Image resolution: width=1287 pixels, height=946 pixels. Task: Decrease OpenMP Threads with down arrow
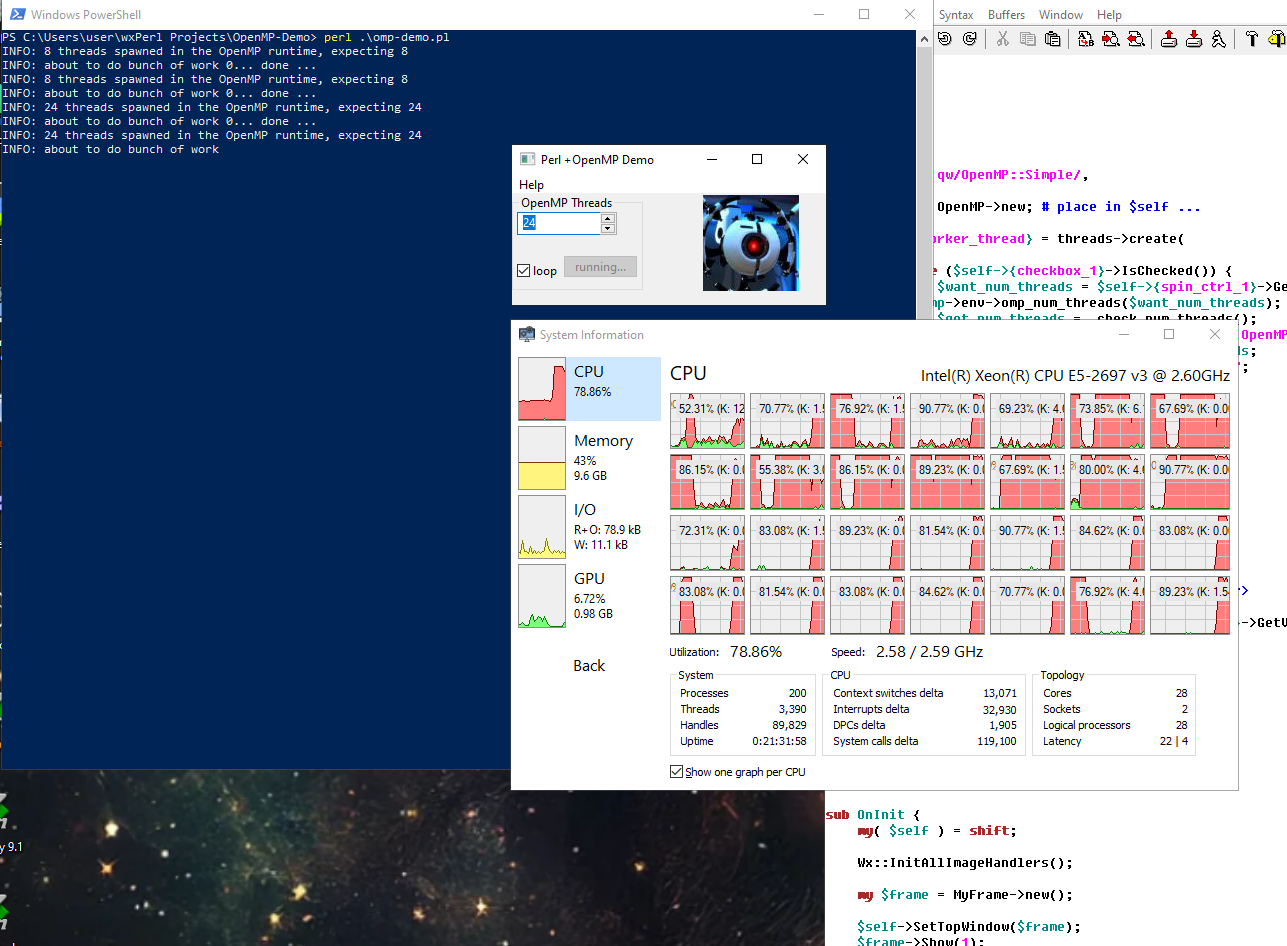608,229
